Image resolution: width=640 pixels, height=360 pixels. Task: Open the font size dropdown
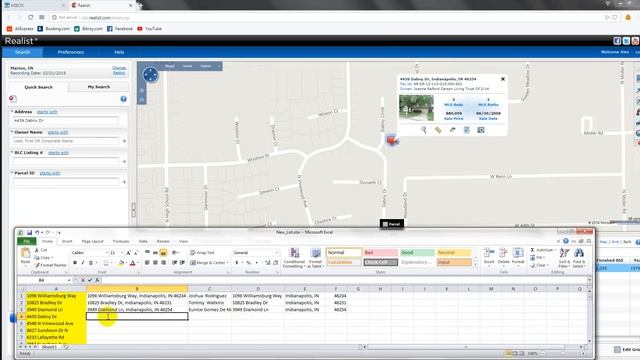point(122,253)
